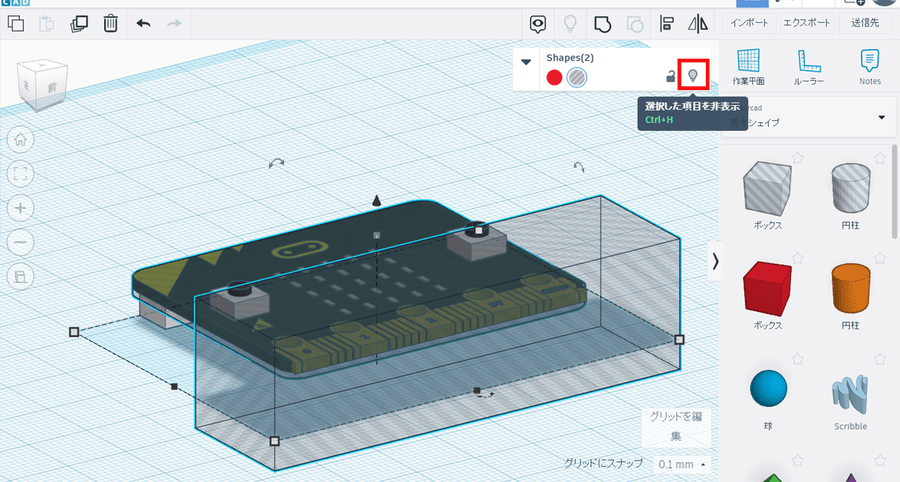Pick the Scribble shape
The height and width of the screenshot is (482, 900).
coord(851,394)
